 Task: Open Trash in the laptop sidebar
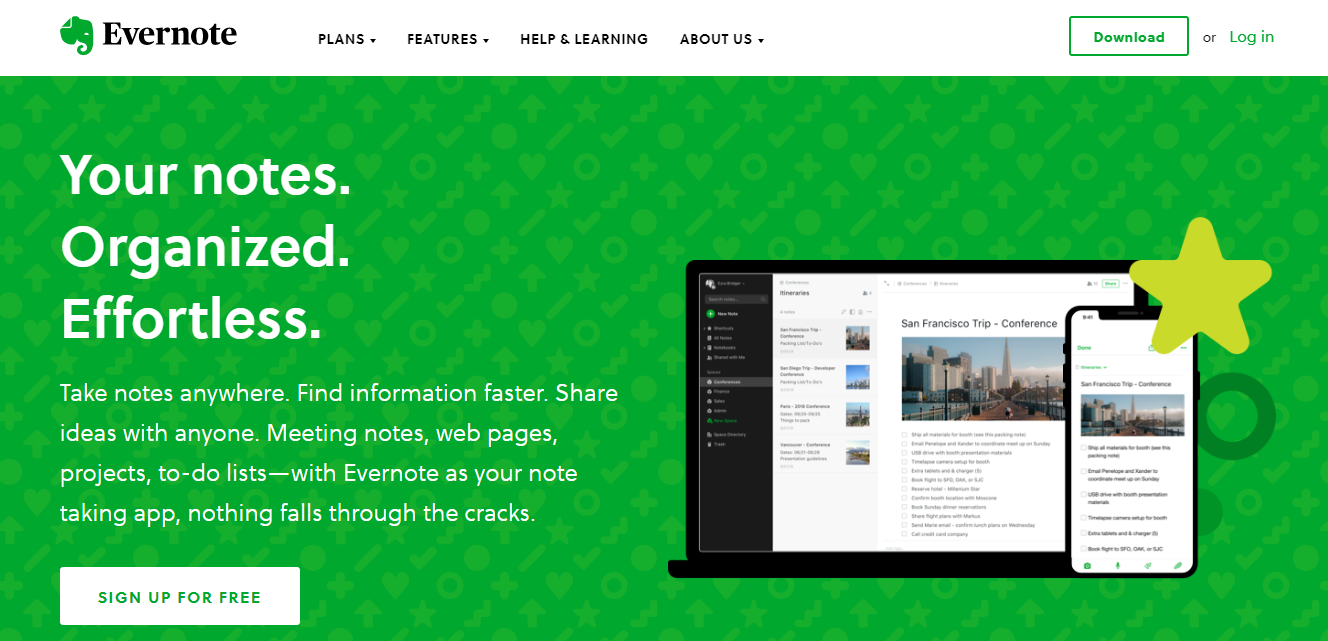pyautogui.click(x=716, y=444)
